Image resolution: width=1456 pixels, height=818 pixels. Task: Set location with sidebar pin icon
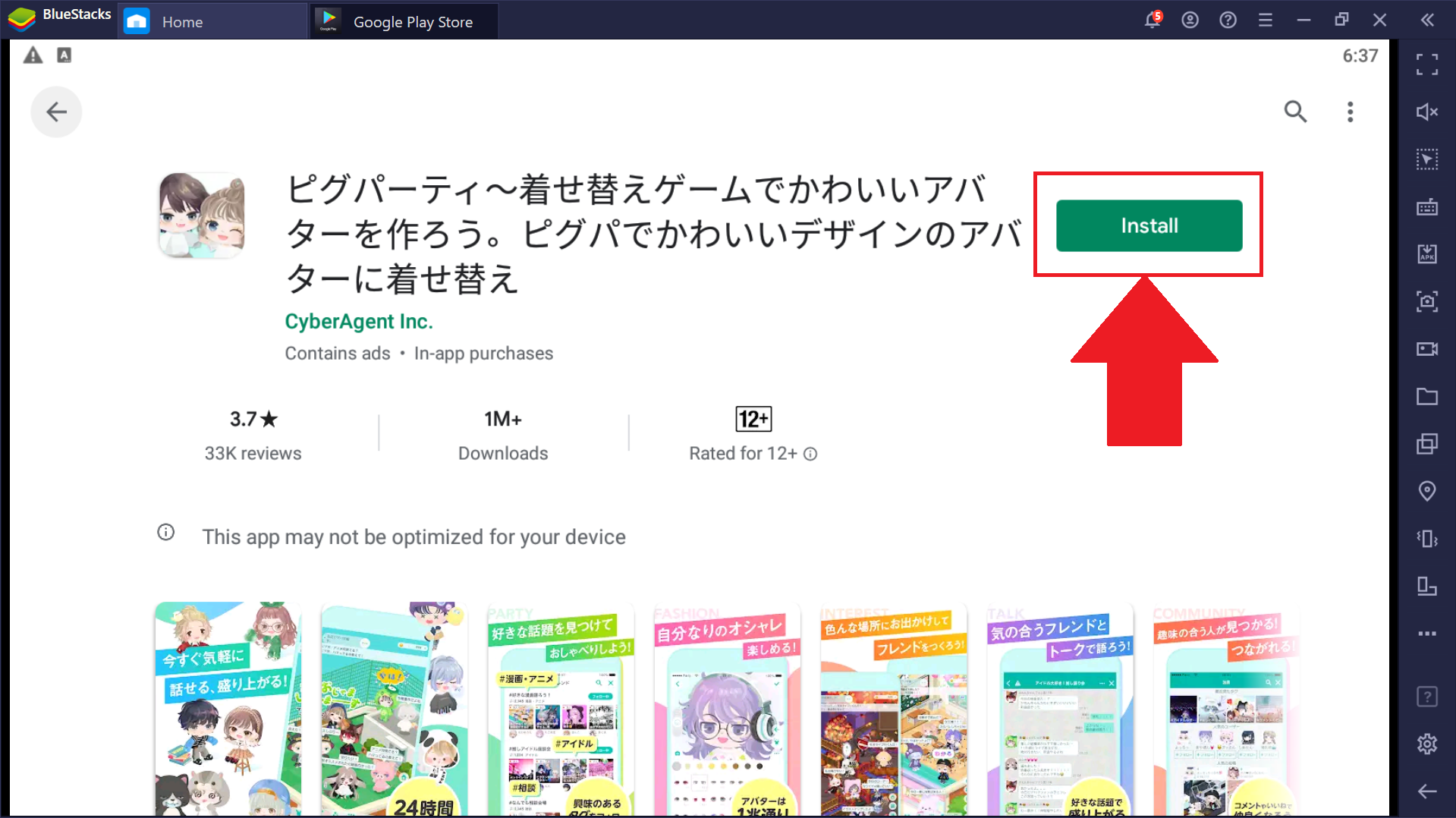[1427, 492]
